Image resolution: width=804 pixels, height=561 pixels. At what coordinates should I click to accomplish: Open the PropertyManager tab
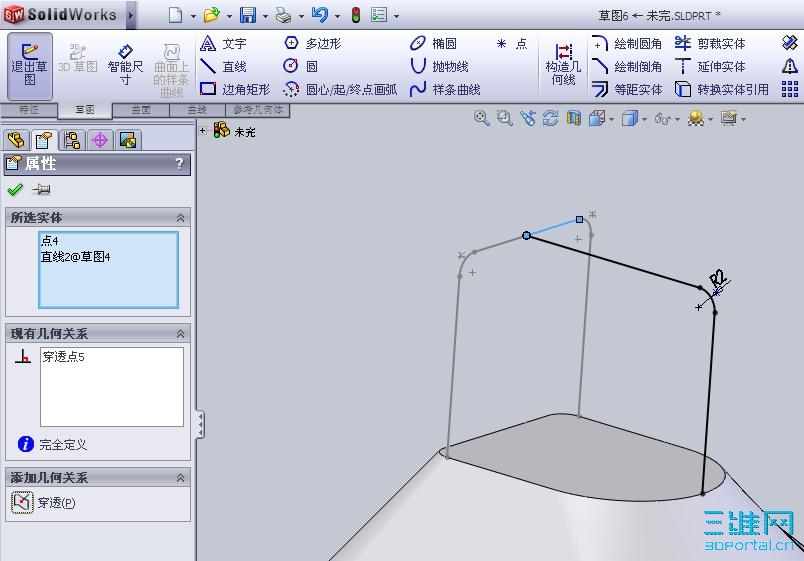pyautogui.click(x=44, y=139)
